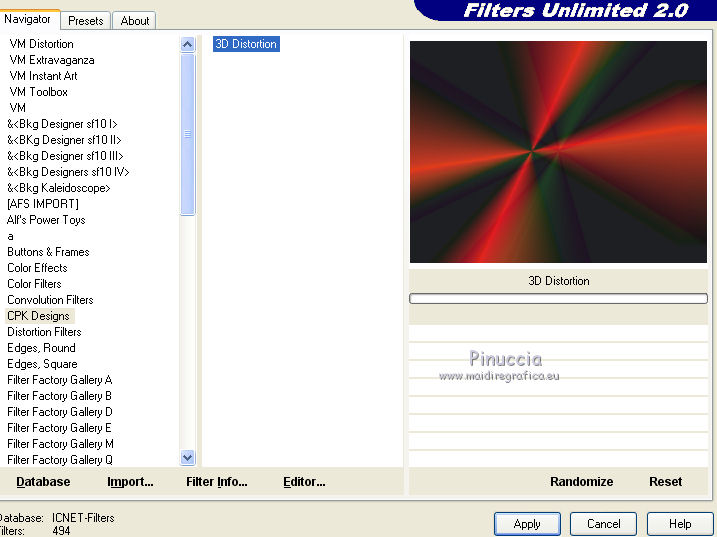The width and height of the screenshot is (717, 537).
Task: Open the Database menu
Action: pyautogui.click(x=43, y=482)
